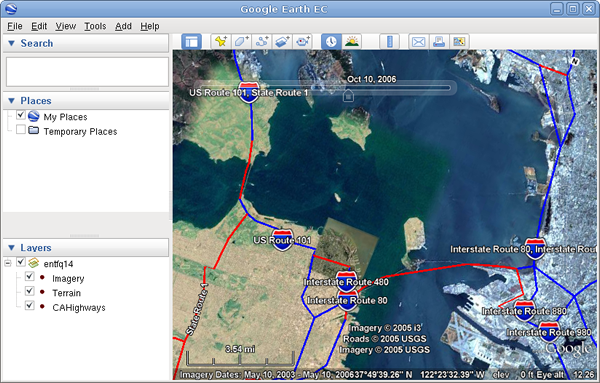Click the Add Image Overlay icon
Image resolution: width=600 pixels, height=383 pixels.
point(282,41)
